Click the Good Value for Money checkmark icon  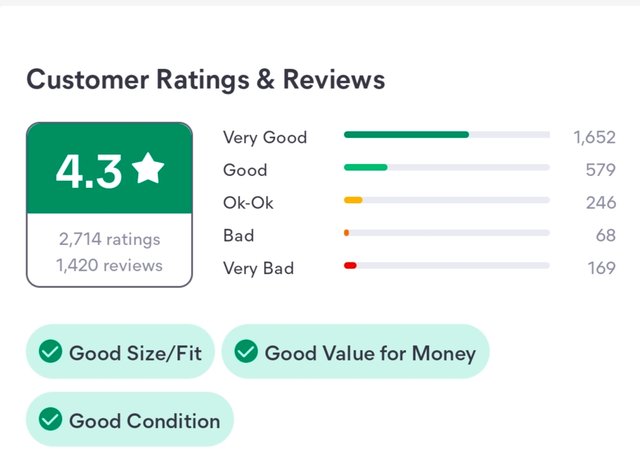pyautogui.click(x=246, y=351)
